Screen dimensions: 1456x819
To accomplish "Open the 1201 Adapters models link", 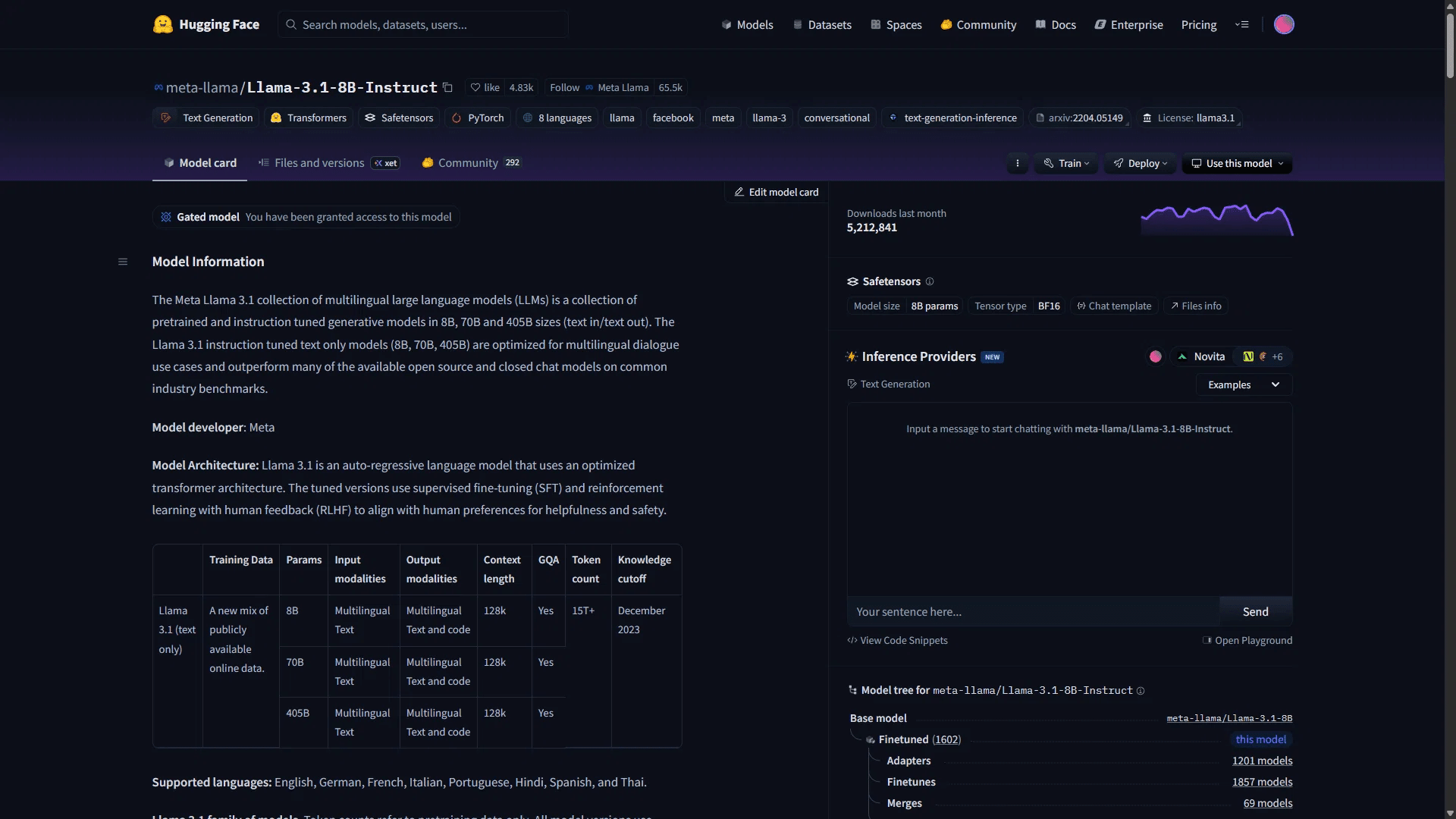I will pos(1263,761).
